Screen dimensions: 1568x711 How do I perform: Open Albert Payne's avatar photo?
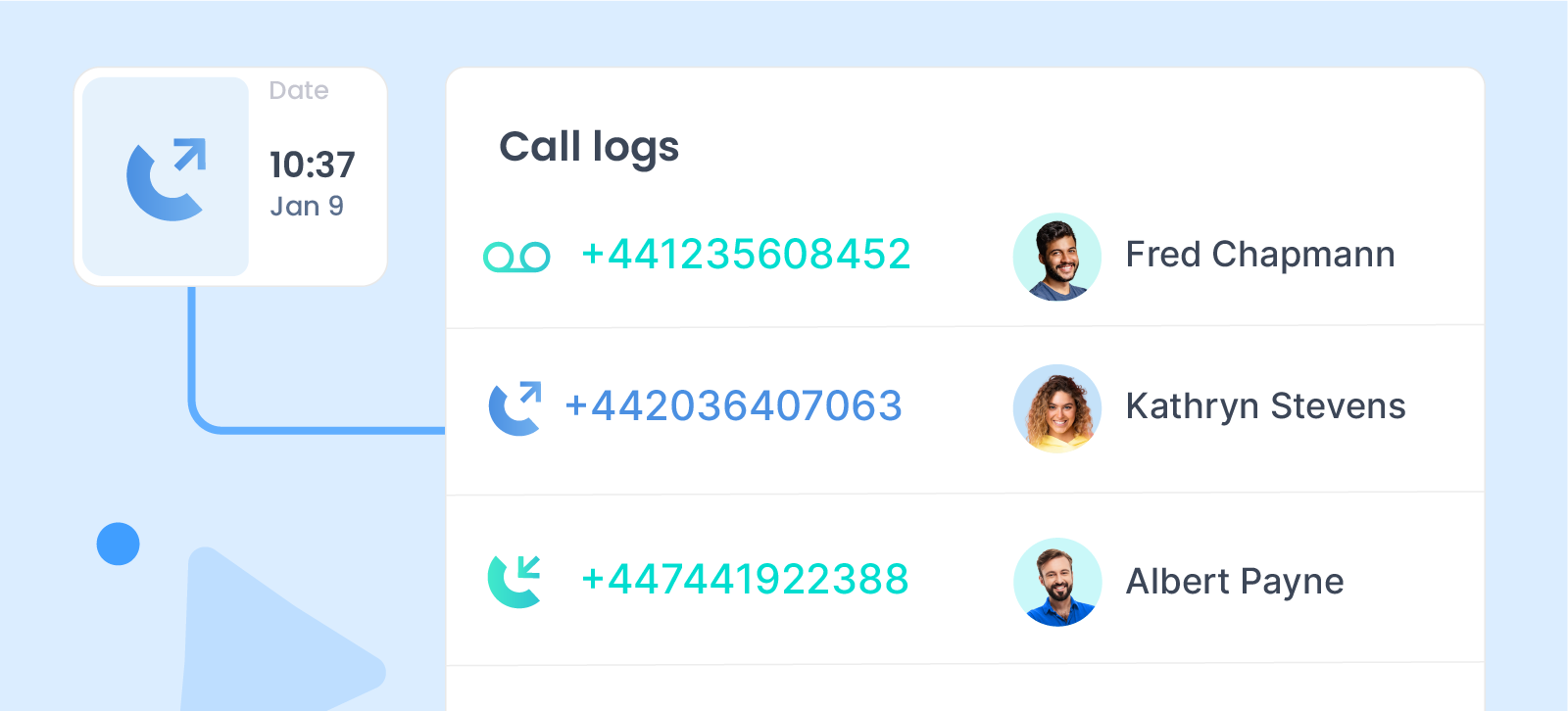(1057, 582)
